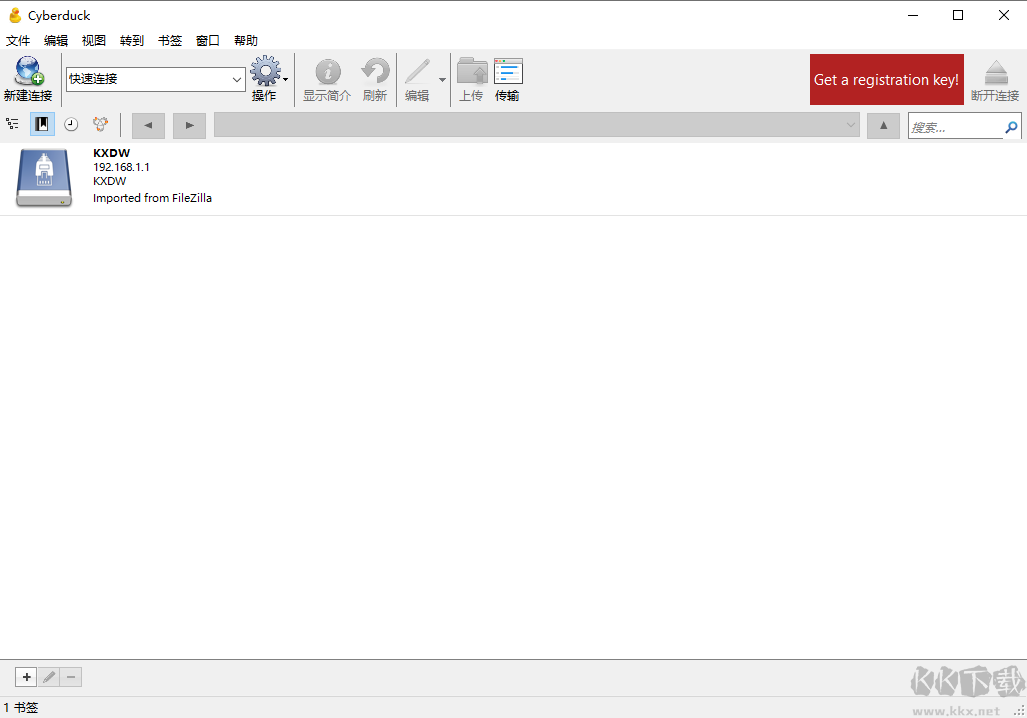Click the Disconnect (断开连接) eject icon

[996, 72]
